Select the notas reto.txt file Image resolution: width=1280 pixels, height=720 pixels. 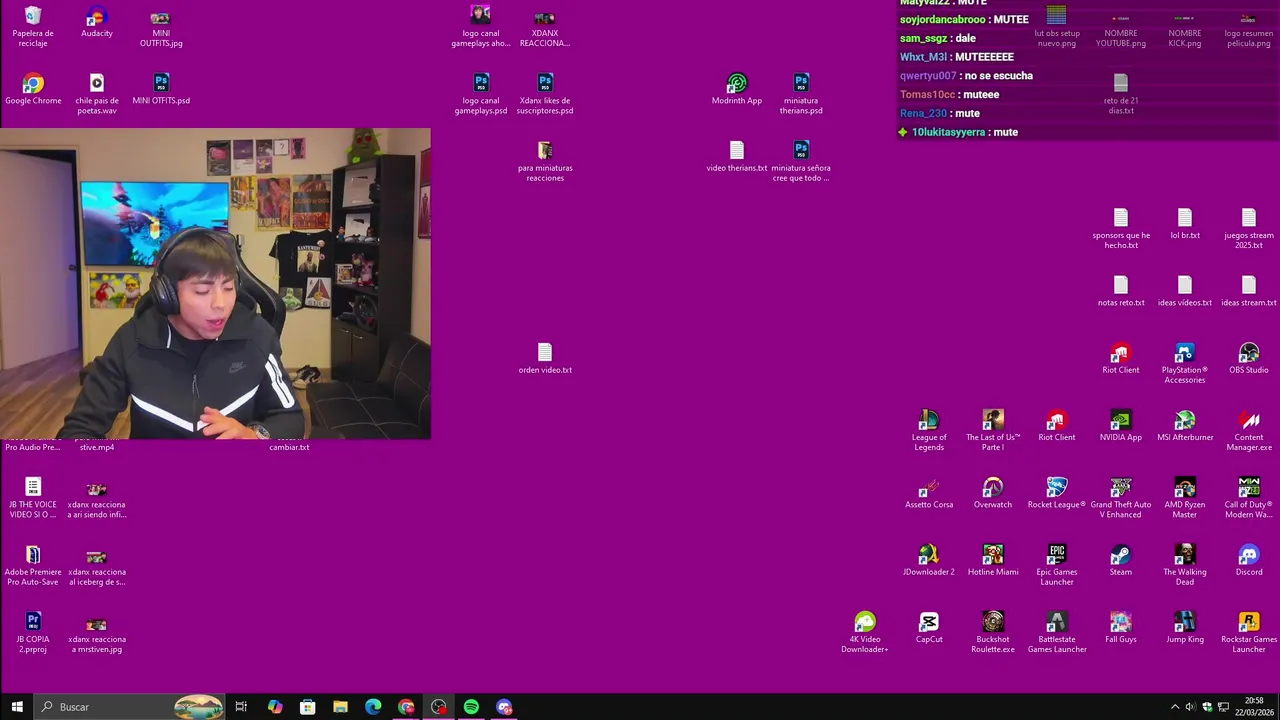point(1121,291)
